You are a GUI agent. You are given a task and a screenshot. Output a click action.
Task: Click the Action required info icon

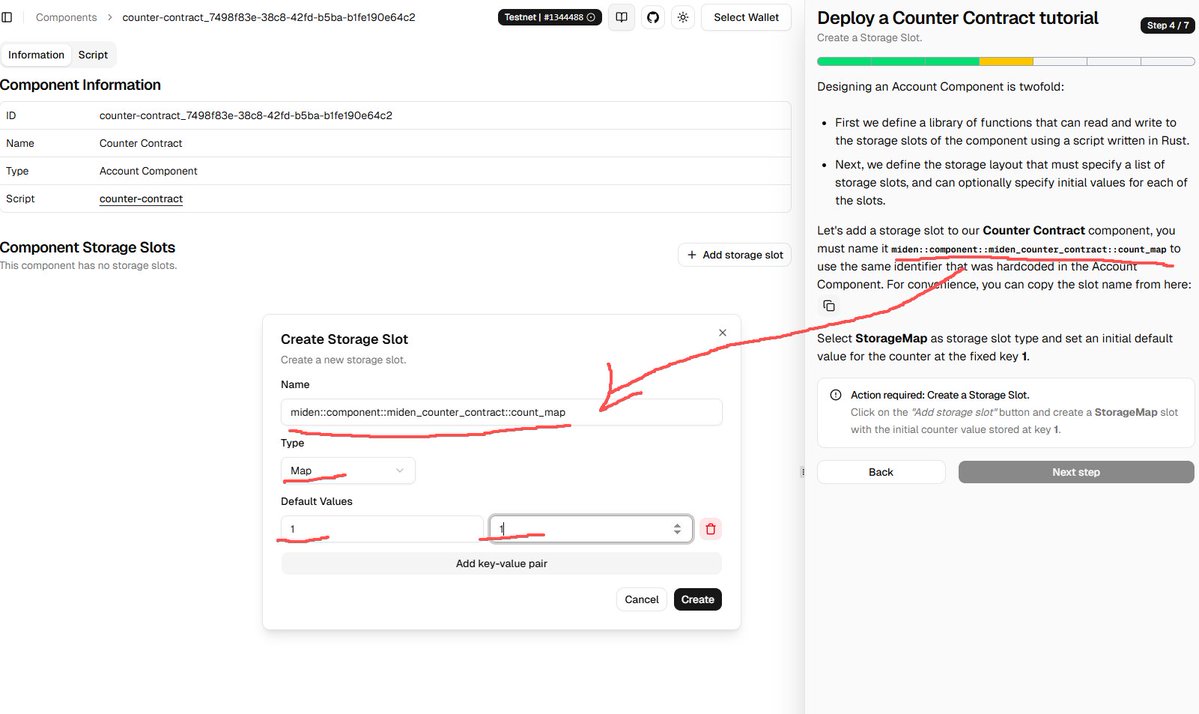tap(836, 395)
